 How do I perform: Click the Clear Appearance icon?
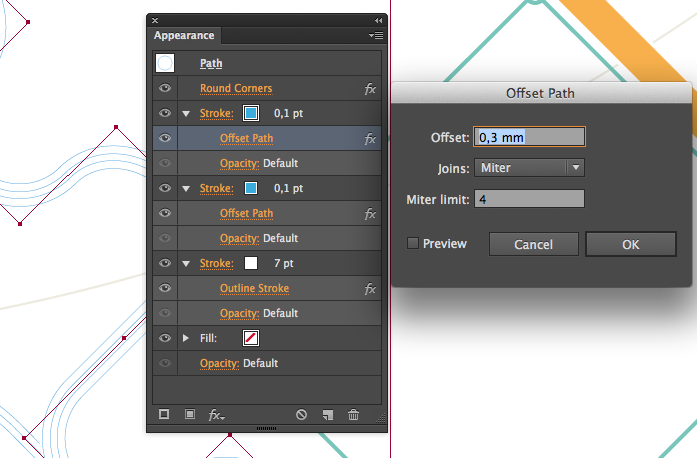point(301,414)
